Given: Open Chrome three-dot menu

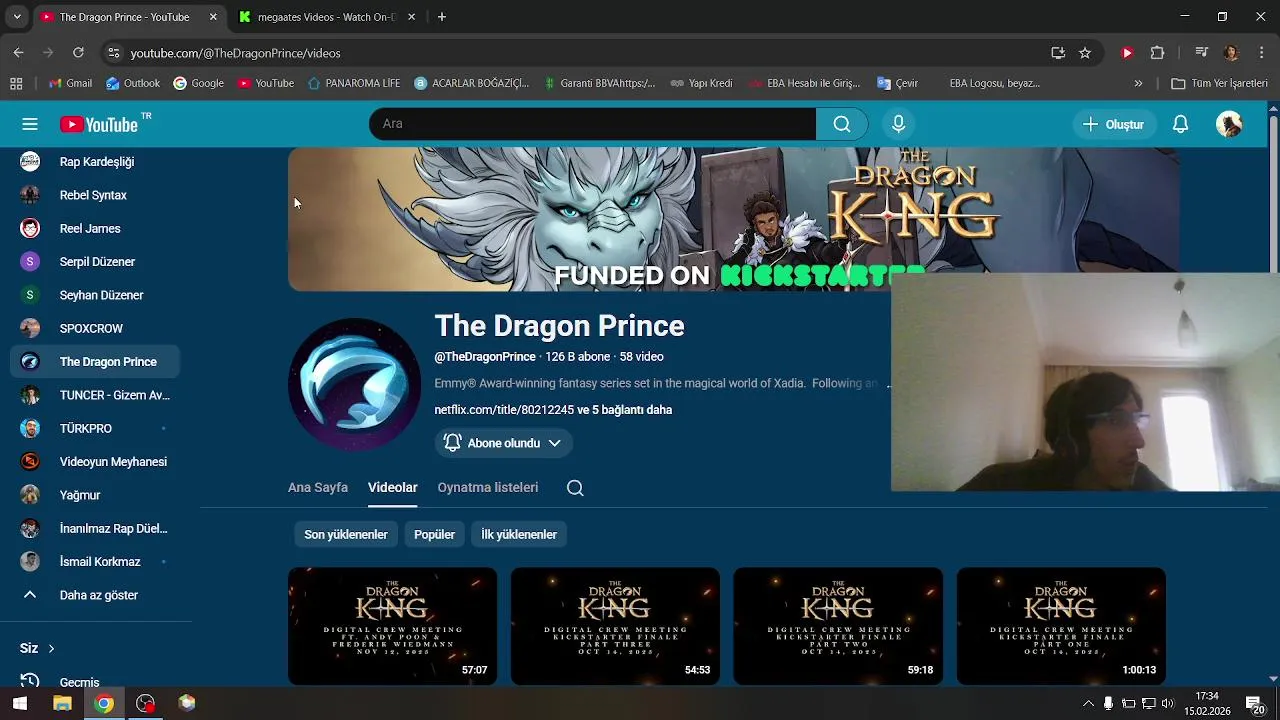Looking at the screenshot, I should point(1260,53).
